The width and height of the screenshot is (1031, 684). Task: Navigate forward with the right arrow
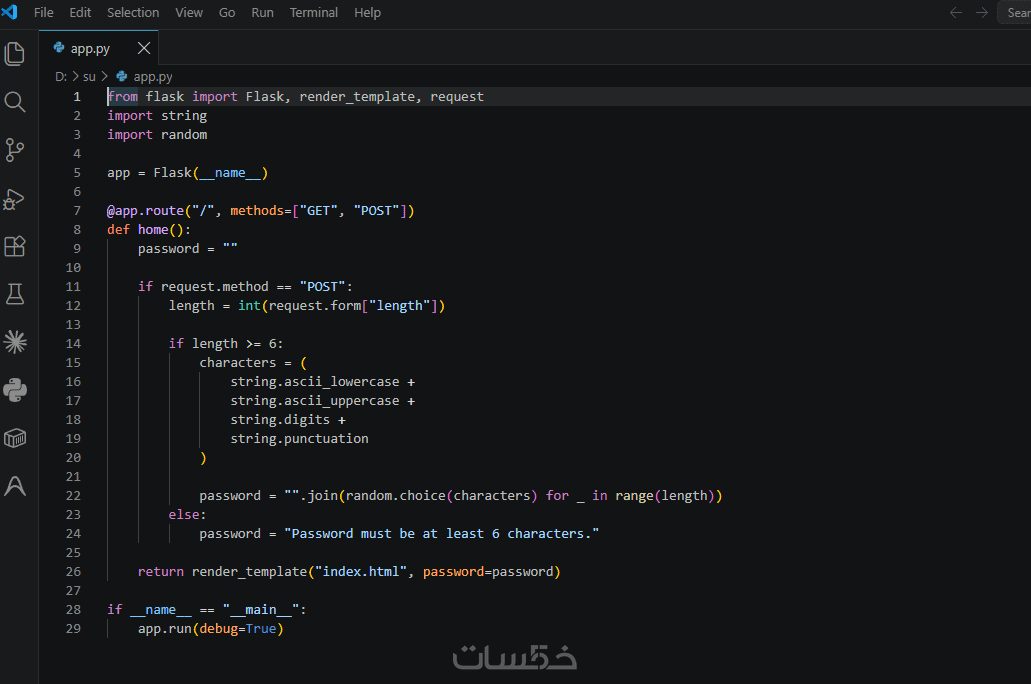982,12
